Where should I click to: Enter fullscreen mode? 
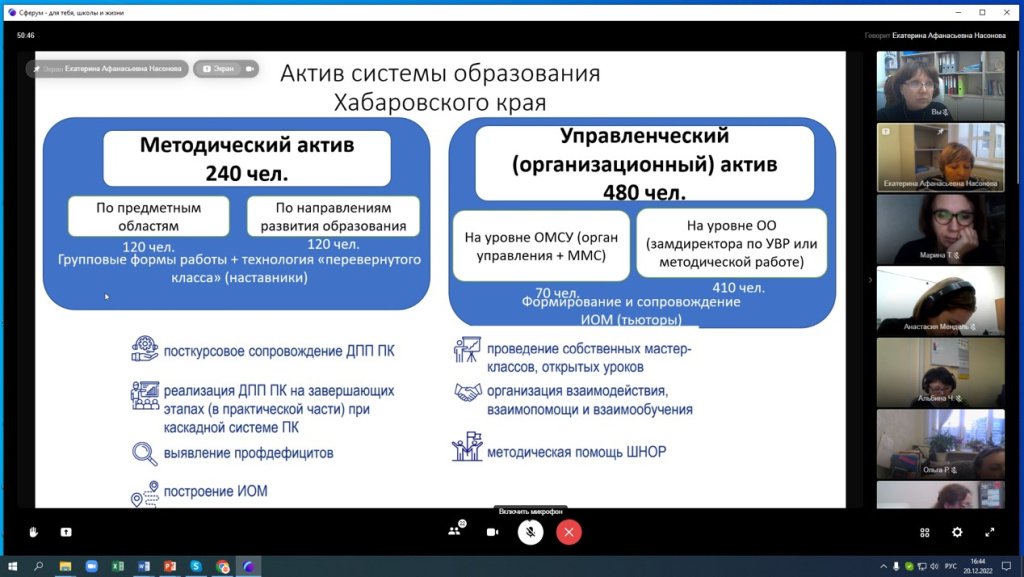pyautogui.click(x=989, y=531)
